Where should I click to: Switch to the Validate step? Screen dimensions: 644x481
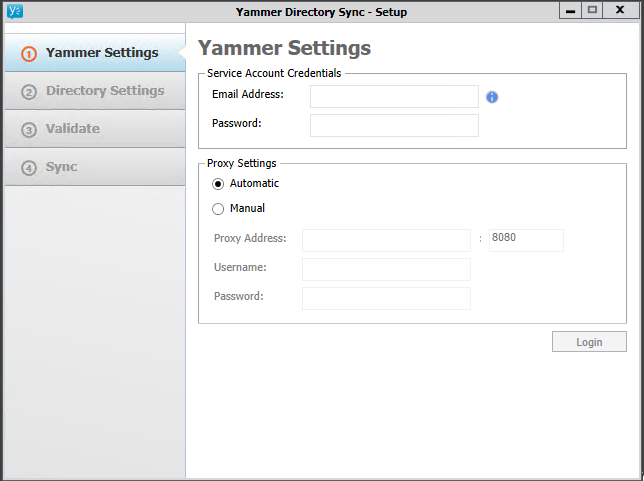pyautogui.click(x=72, y=129)
